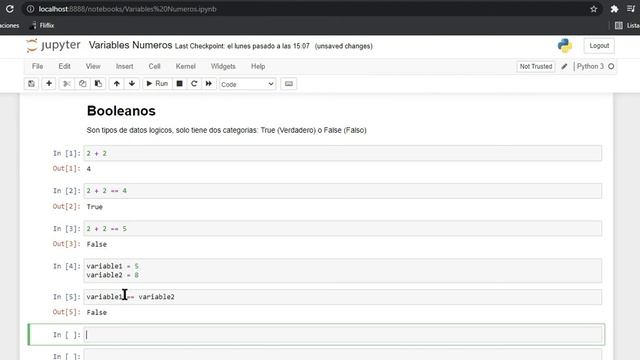This screenshot has height=360, width=640.
Task: Move selected cell down arrow
Action: pos(132,84)
